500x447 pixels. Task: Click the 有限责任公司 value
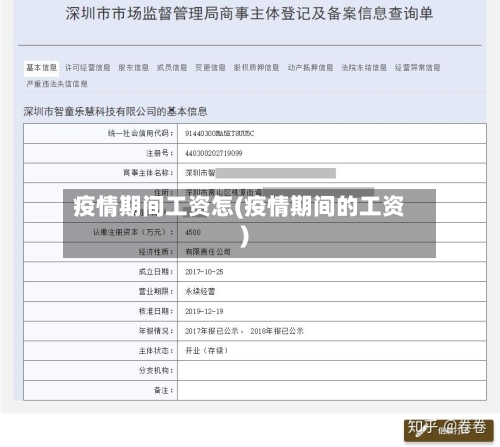click(208, 252)
